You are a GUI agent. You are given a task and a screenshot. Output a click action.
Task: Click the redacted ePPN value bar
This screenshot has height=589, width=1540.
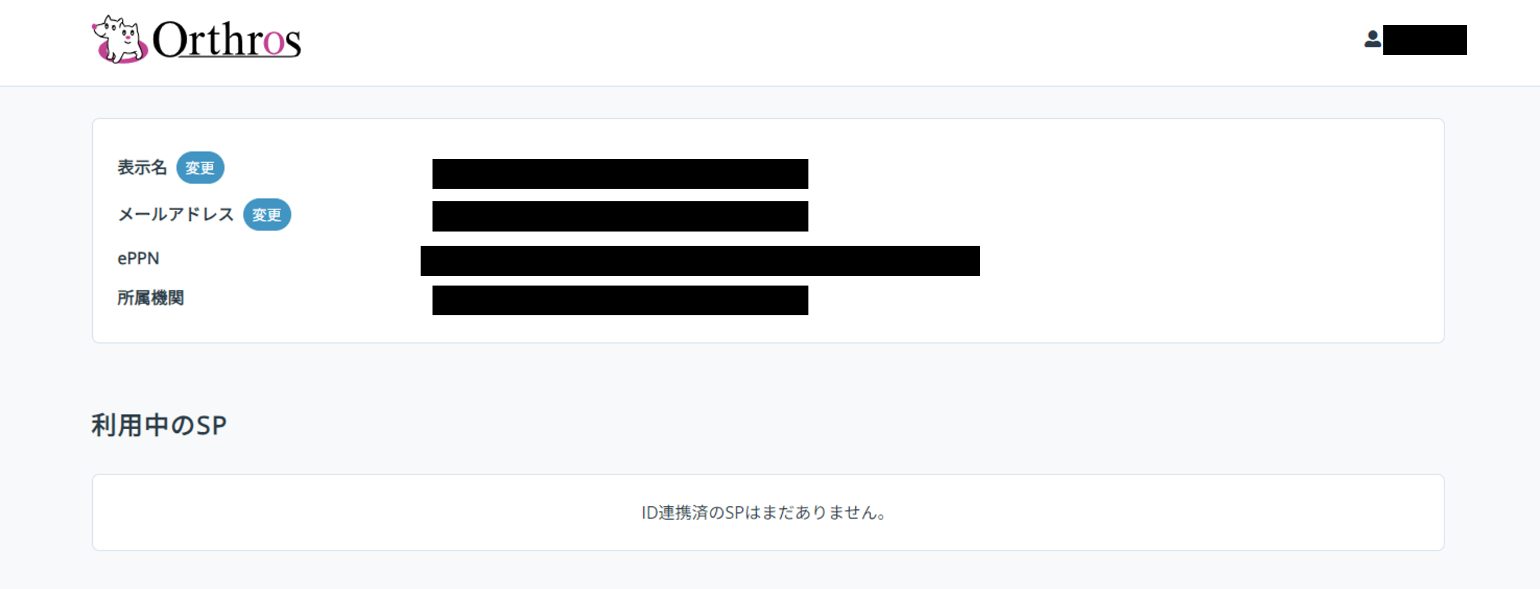pos(700,260)
